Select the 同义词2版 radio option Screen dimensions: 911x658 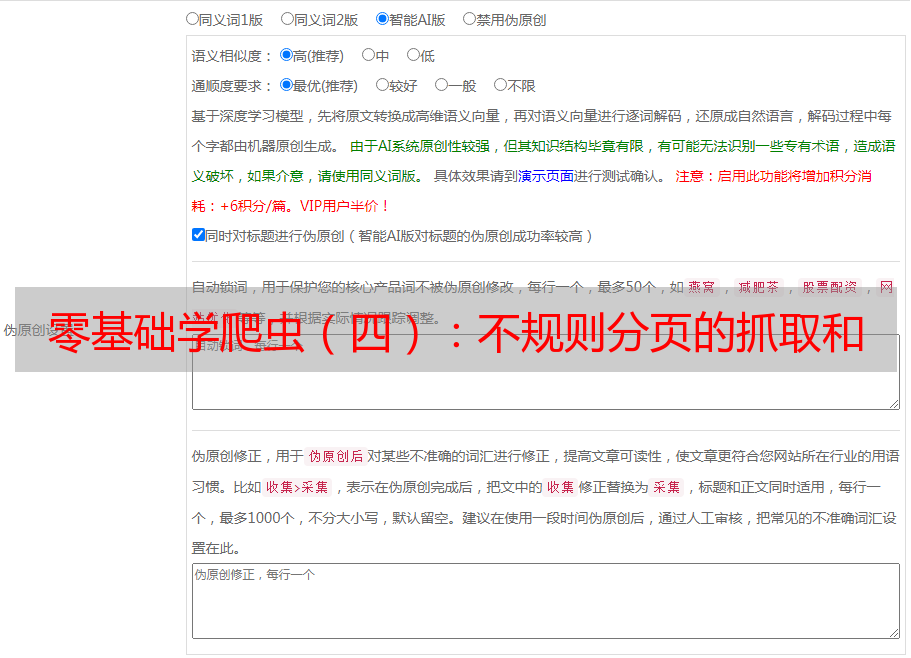[287, 19]
